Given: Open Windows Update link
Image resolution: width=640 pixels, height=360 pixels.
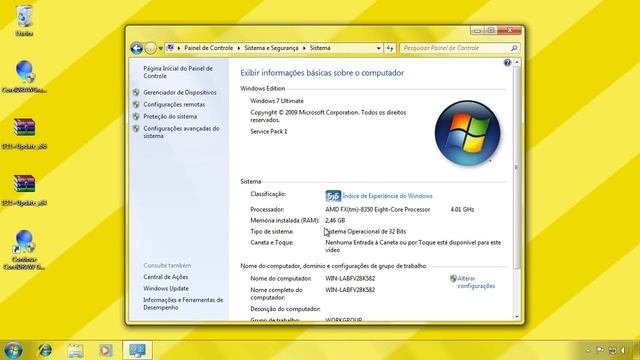Looking at the screenshot, I should (x=166, y=289).
